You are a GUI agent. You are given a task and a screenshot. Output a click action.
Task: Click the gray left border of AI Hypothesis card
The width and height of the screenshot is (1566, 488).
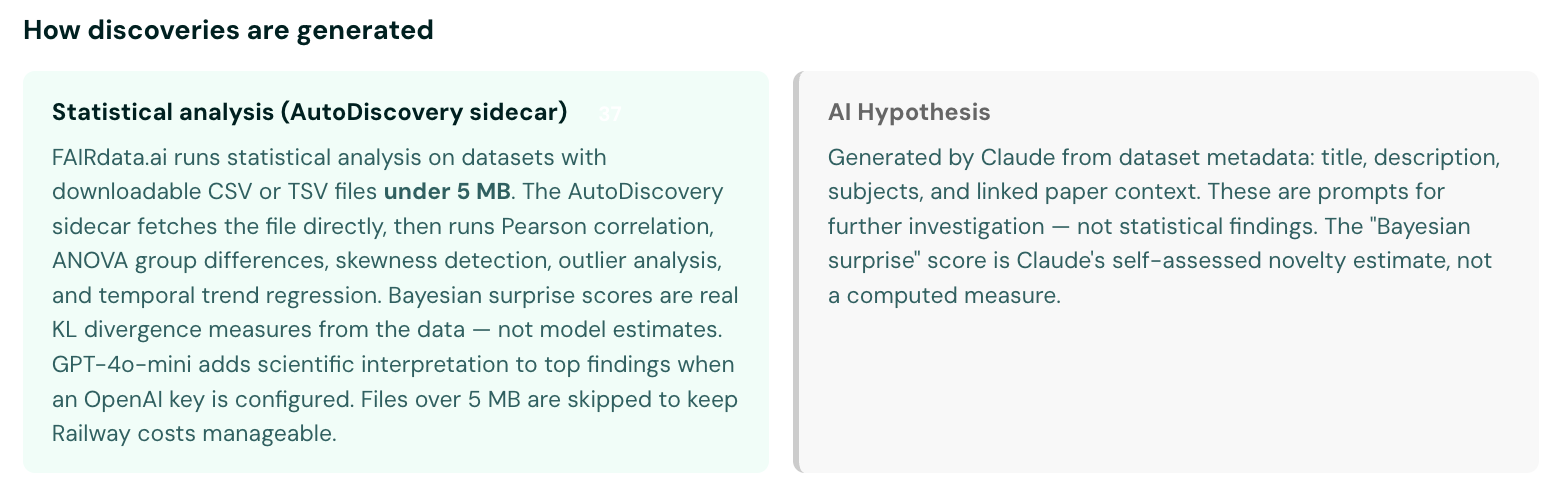pyautogui.click(x=797, y=271)
